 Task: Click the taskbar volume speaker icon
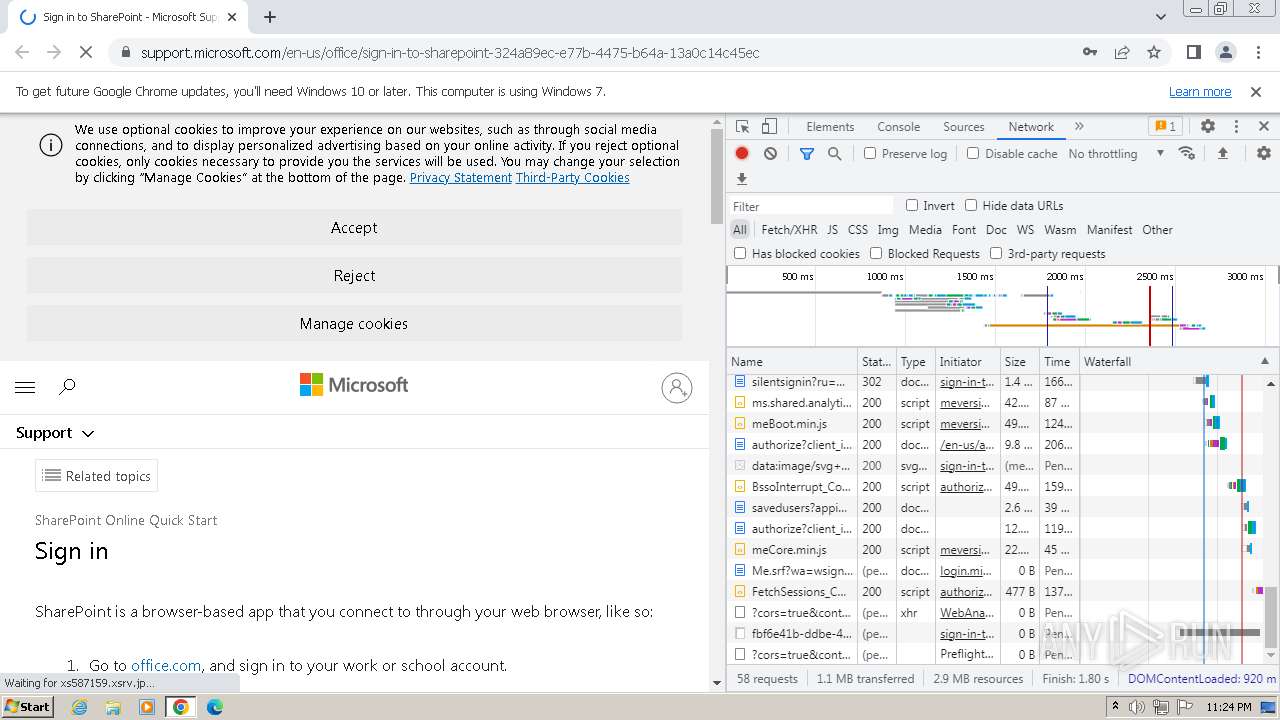click(x=1137, y=707)
